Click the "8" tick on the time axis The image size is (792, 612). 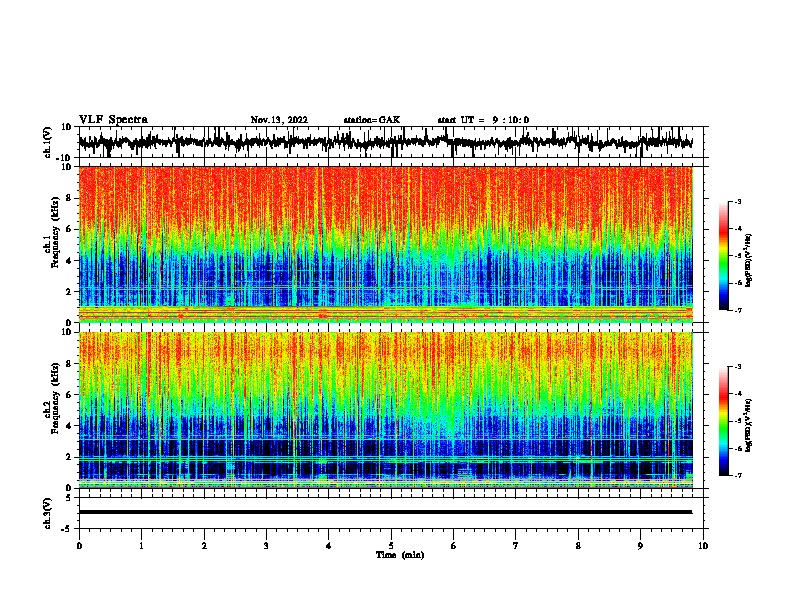point(578,546)
